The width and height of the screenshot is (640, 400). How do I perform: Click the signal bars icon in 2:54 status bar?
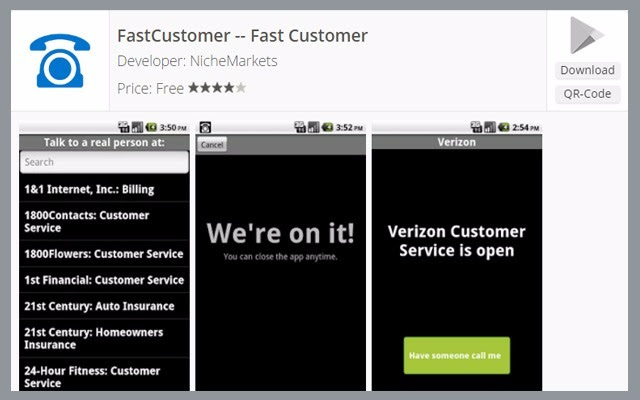pyautogui.click(x=490, y=127)
